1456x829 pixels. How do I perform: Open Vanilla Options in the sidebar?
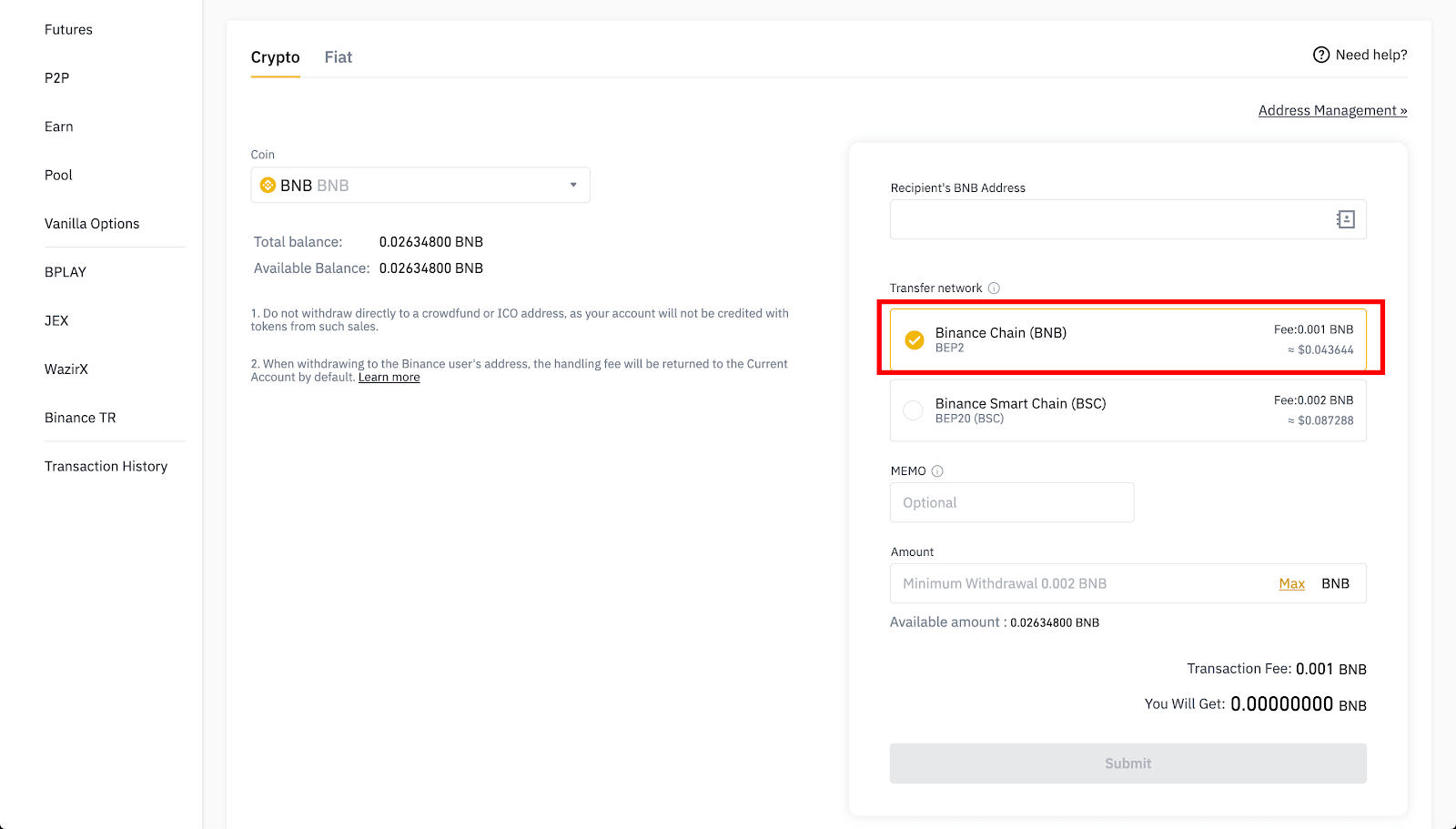tap(92, 224)
